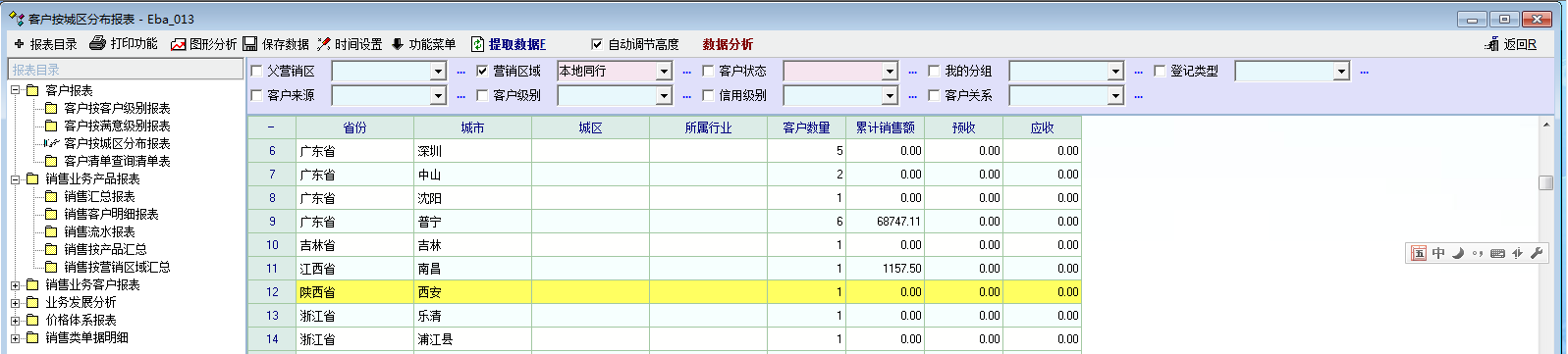Image resolution: width=1568 pixels, height=354 pixels.
Task: Open the 功能菜单 arrow icon
Action: tap(398, 44)
